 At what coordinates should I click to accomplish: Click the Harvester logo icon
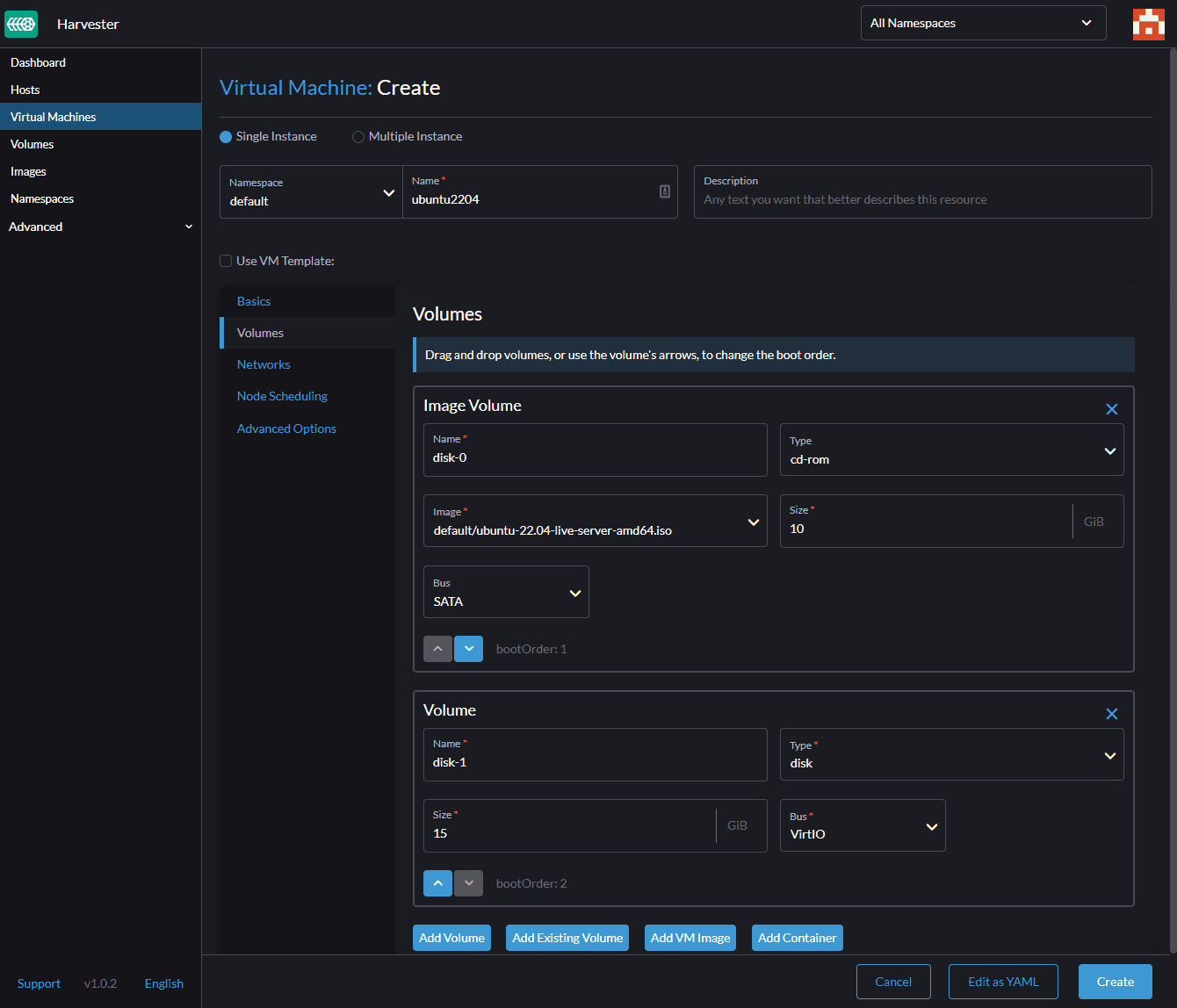click(x=21, y=24)
